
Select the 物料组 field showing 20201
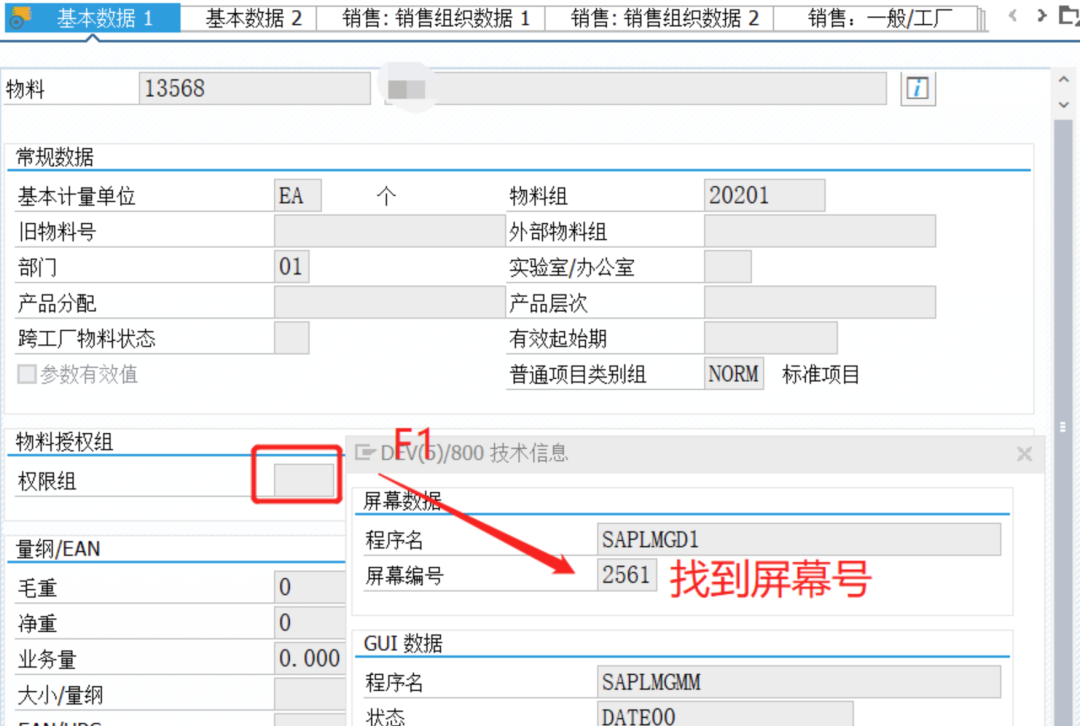764,195
